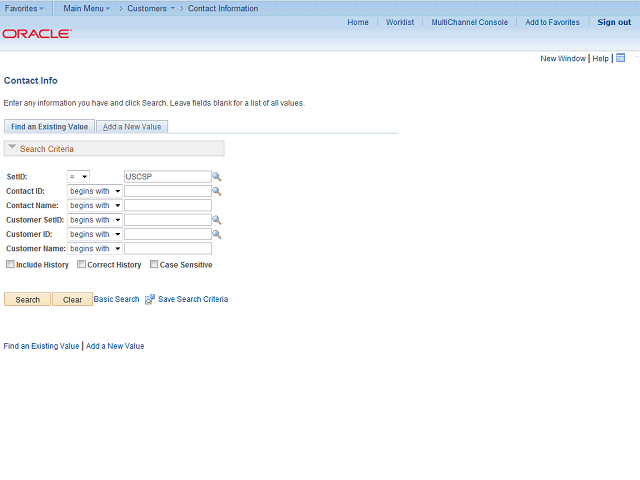Click the Contact ID input field
640x480 pixels.
click(x=168, y=191)
